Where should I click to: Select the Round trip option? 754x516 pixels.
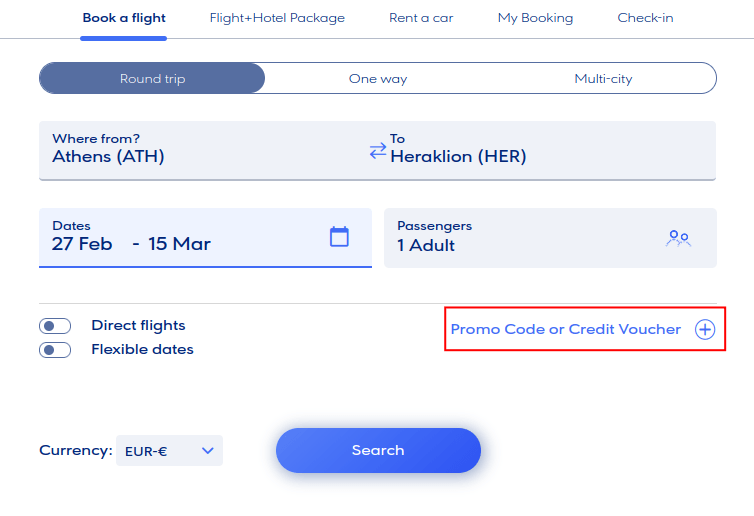153,79
